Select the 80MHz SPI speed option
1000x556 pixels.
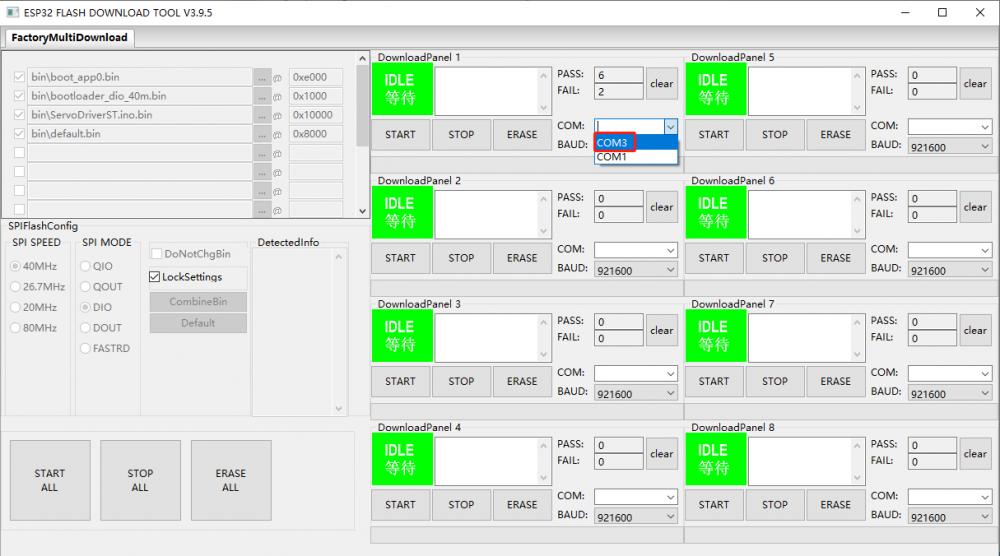click(x=16, y=328)
